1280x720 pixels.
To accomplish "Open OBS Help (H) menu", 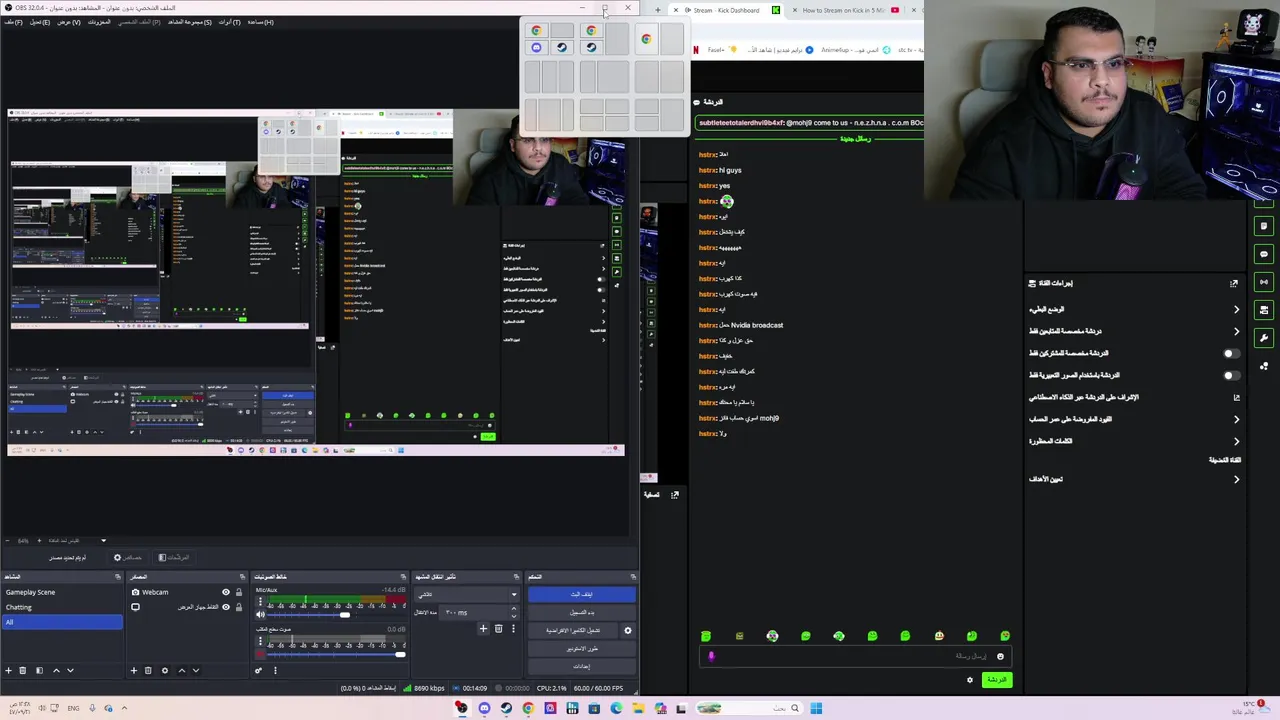I will pyautogui.click(x=261, y=22).
